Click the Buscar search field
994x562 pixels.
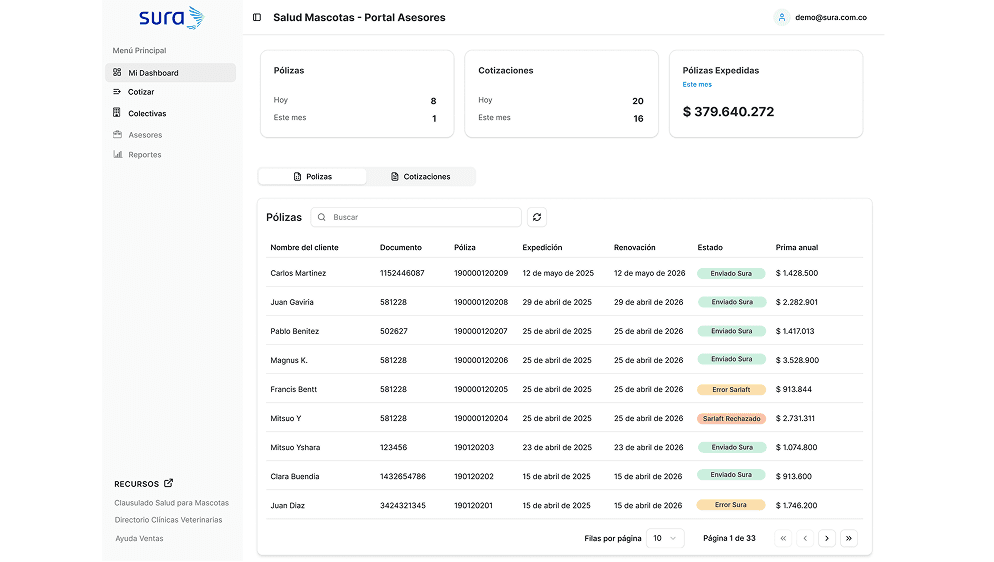(422, 217)
